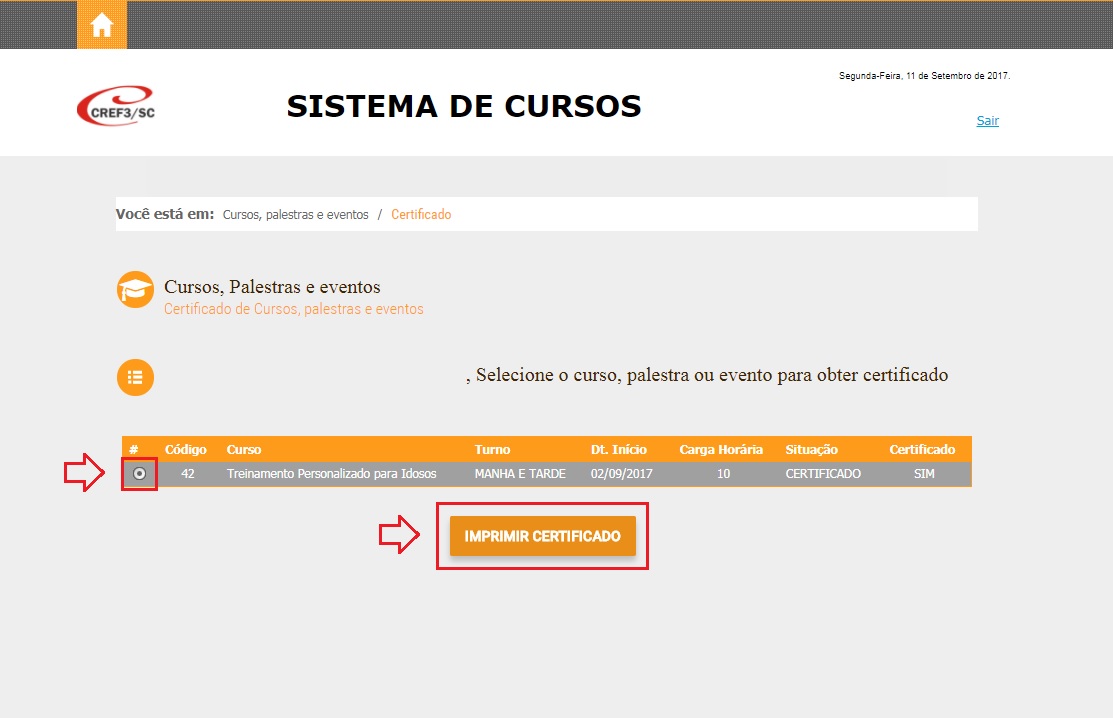This screenshot has height=718, width=1113.
Task: Open the 'Cursos, palestras e eventos' breadcrumb
Action: (295, 215)
